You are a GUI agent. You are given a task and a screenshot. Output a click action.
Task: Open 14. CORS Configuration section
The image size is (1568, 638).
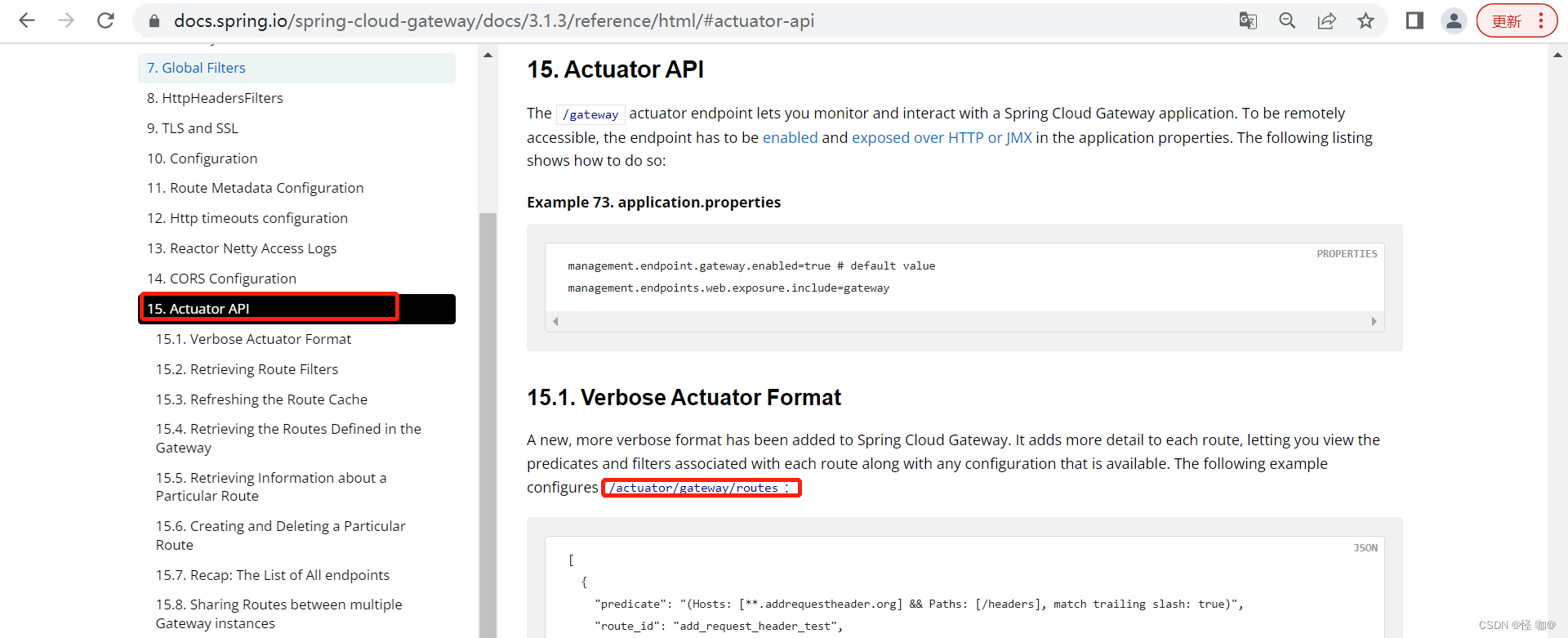[x=221, y=279]
